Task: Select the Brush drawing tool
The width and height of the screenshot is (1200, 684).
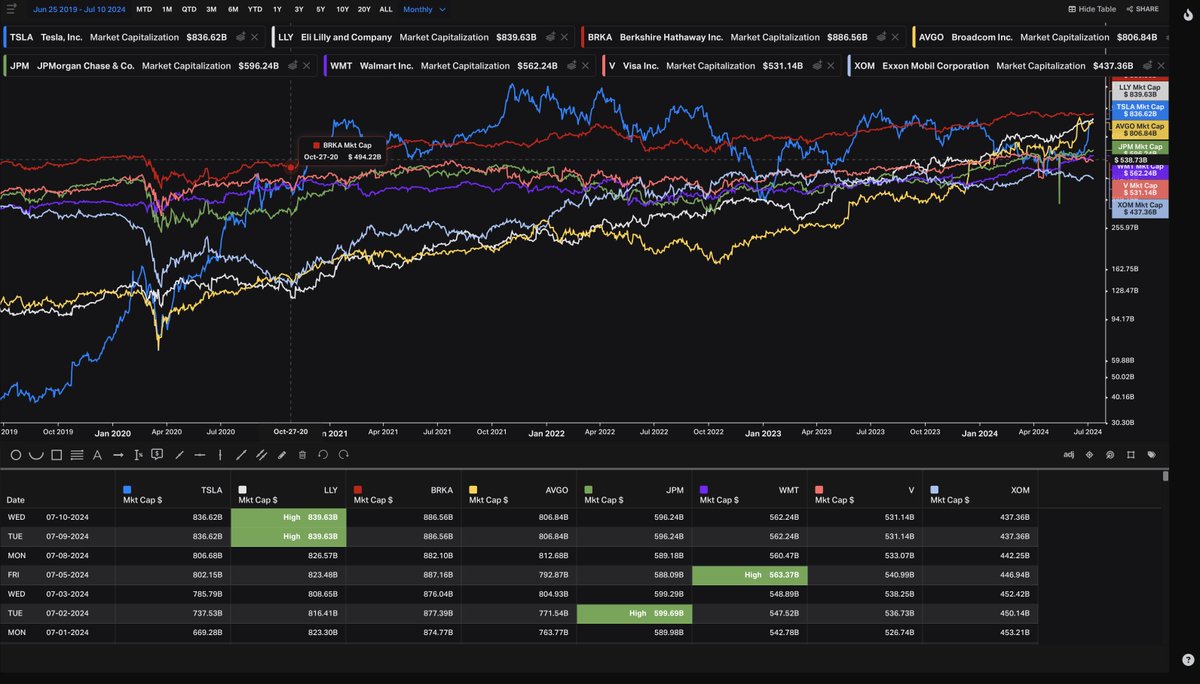Action: (x=282, y=455)
